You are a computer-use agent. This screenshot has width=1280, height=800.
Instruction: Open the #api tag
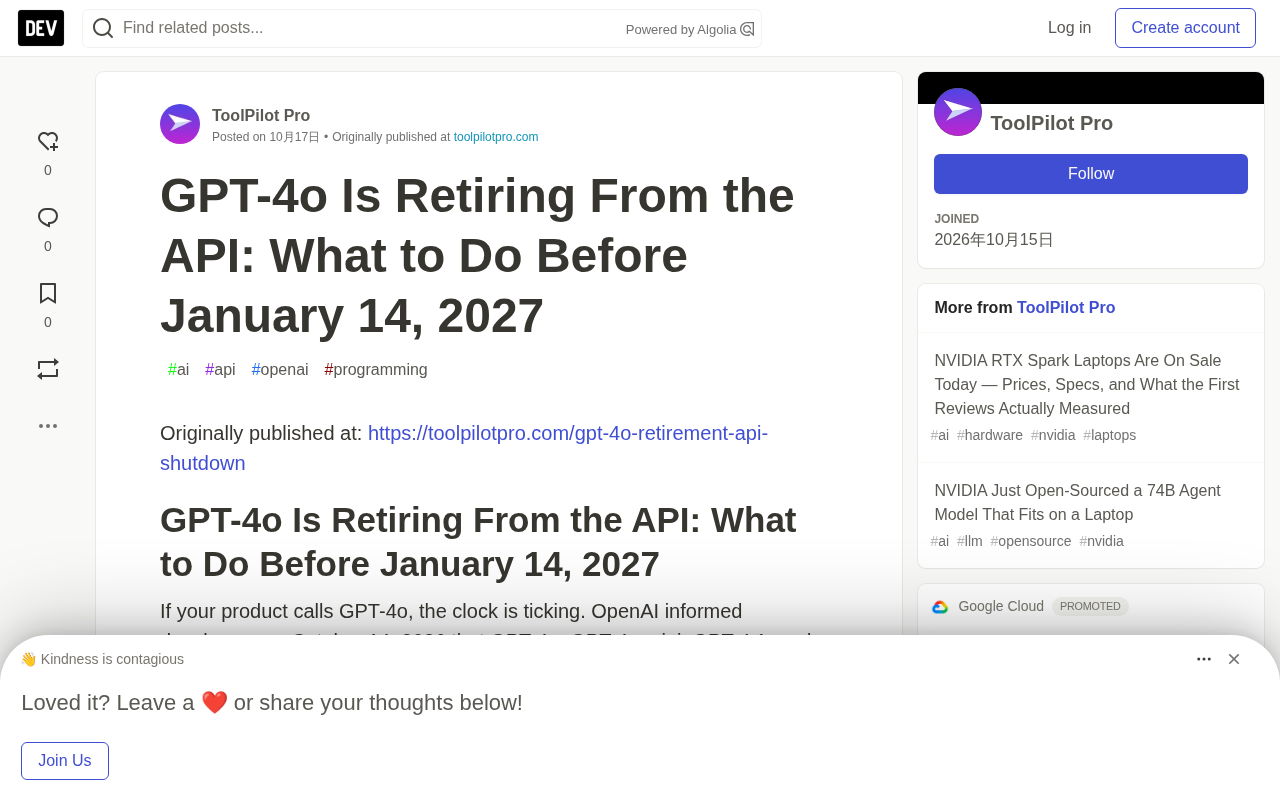click(220, 370)
